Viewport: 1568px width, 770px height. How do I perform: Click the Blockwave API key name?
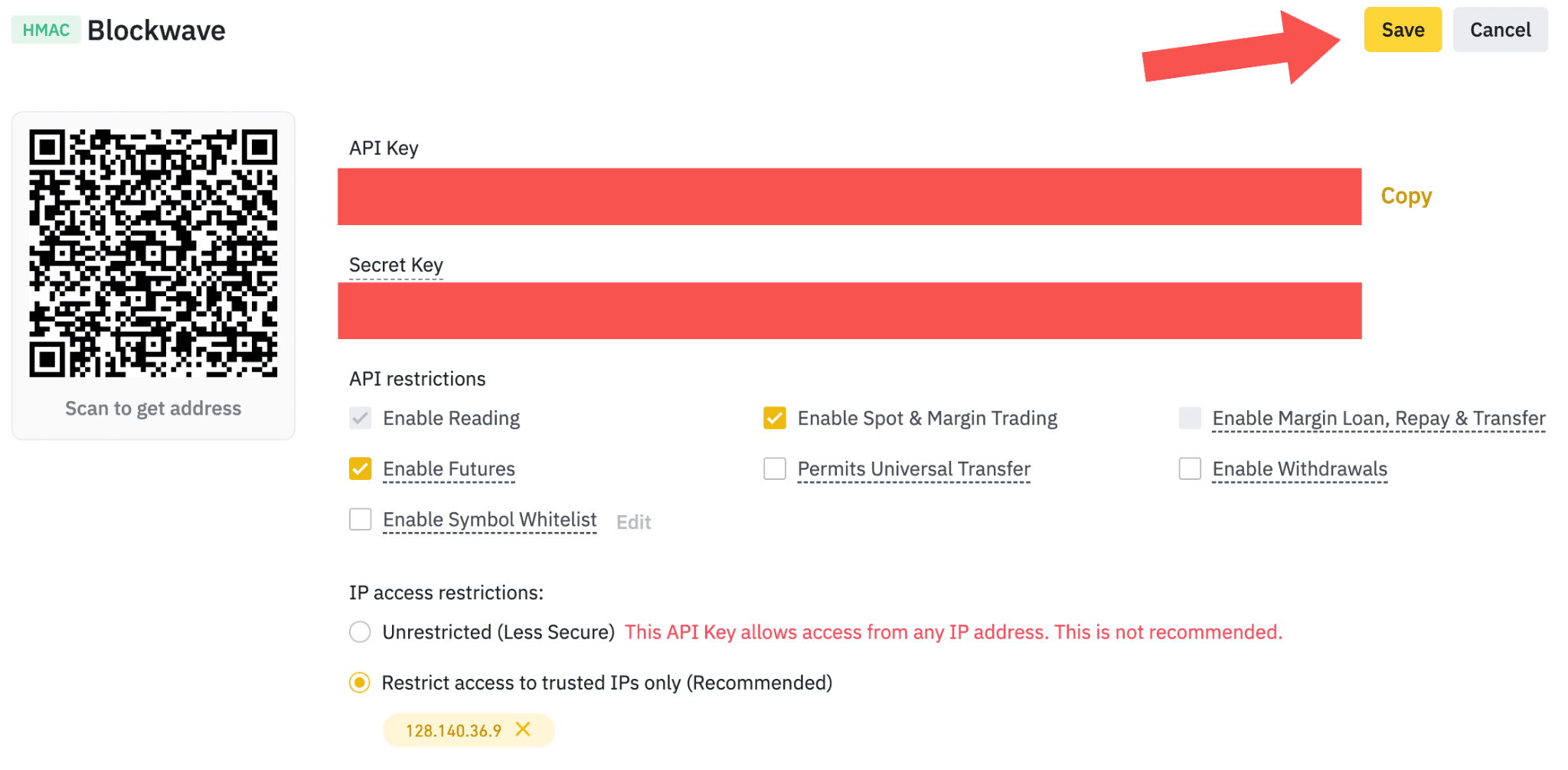(156, 31)
